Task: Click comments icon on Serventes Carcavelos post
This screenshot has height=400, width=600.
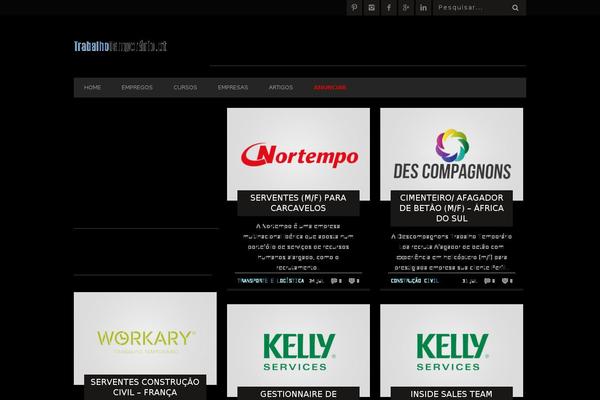Action: (x=336, y=281)
